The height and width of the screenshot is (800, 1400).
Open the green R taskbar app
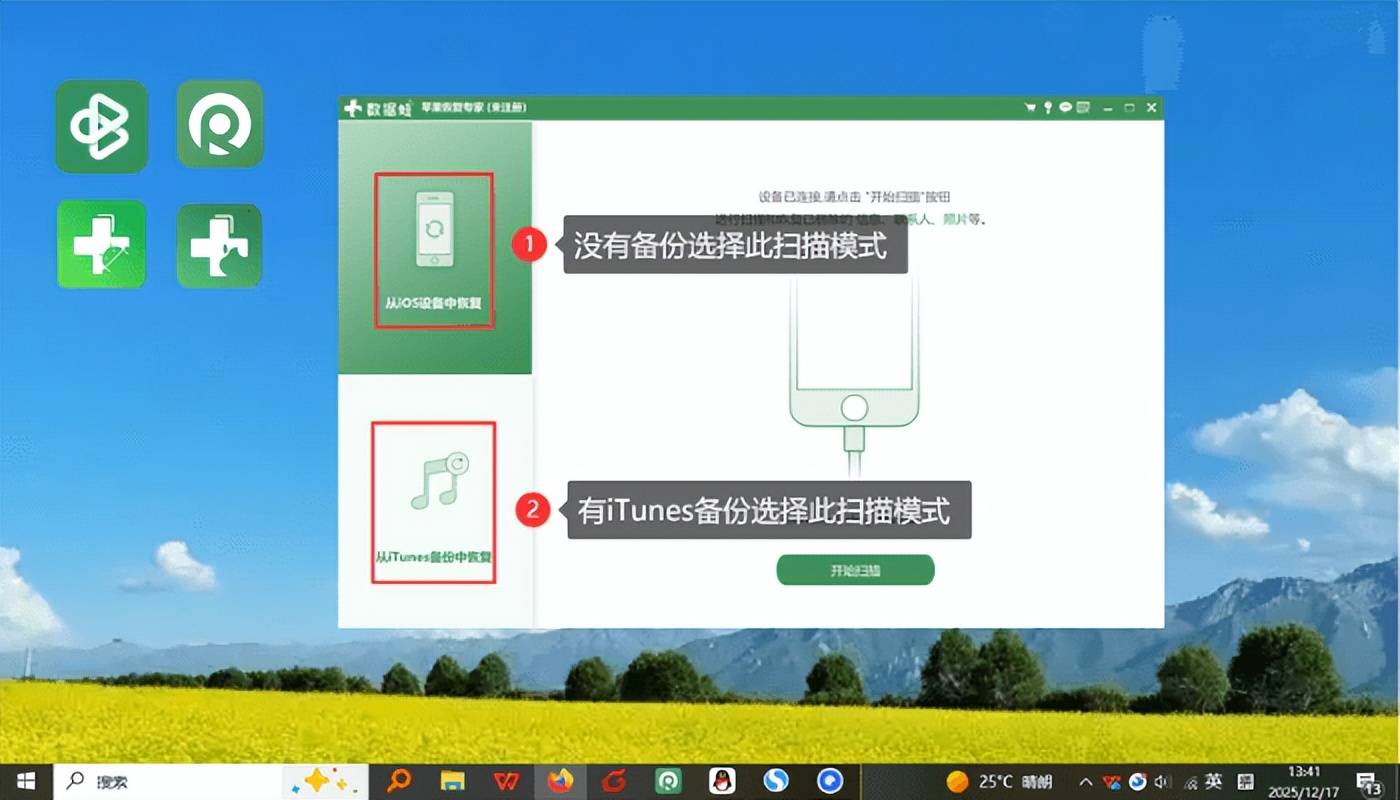click(x=668, y=781)
